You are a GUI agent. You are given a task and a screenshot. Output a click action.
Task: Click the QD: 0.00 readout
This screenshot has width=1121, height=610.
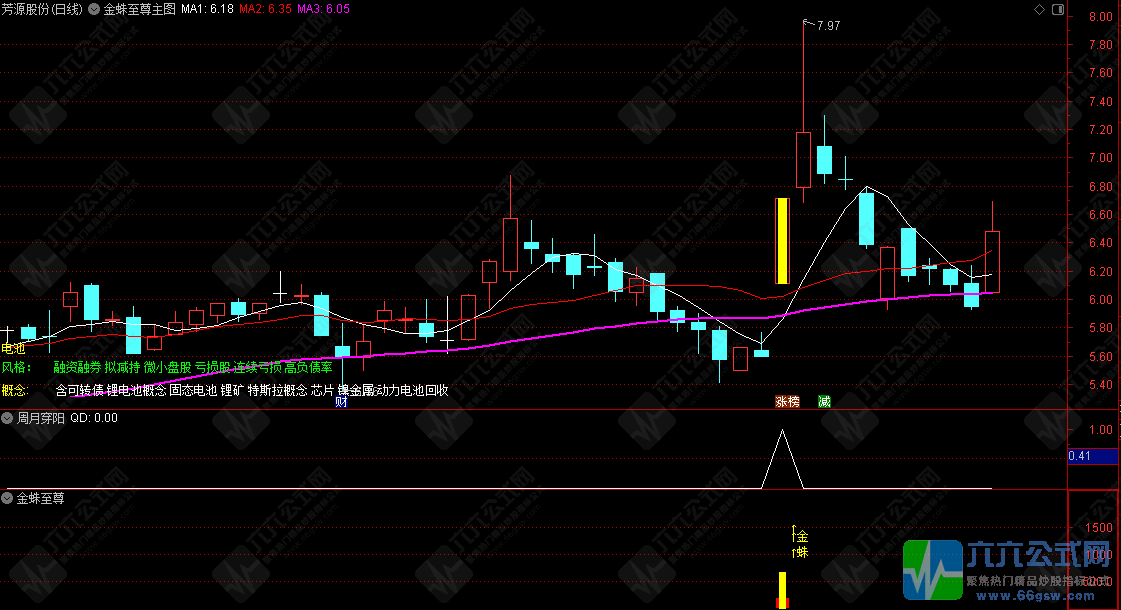point(94,418)
